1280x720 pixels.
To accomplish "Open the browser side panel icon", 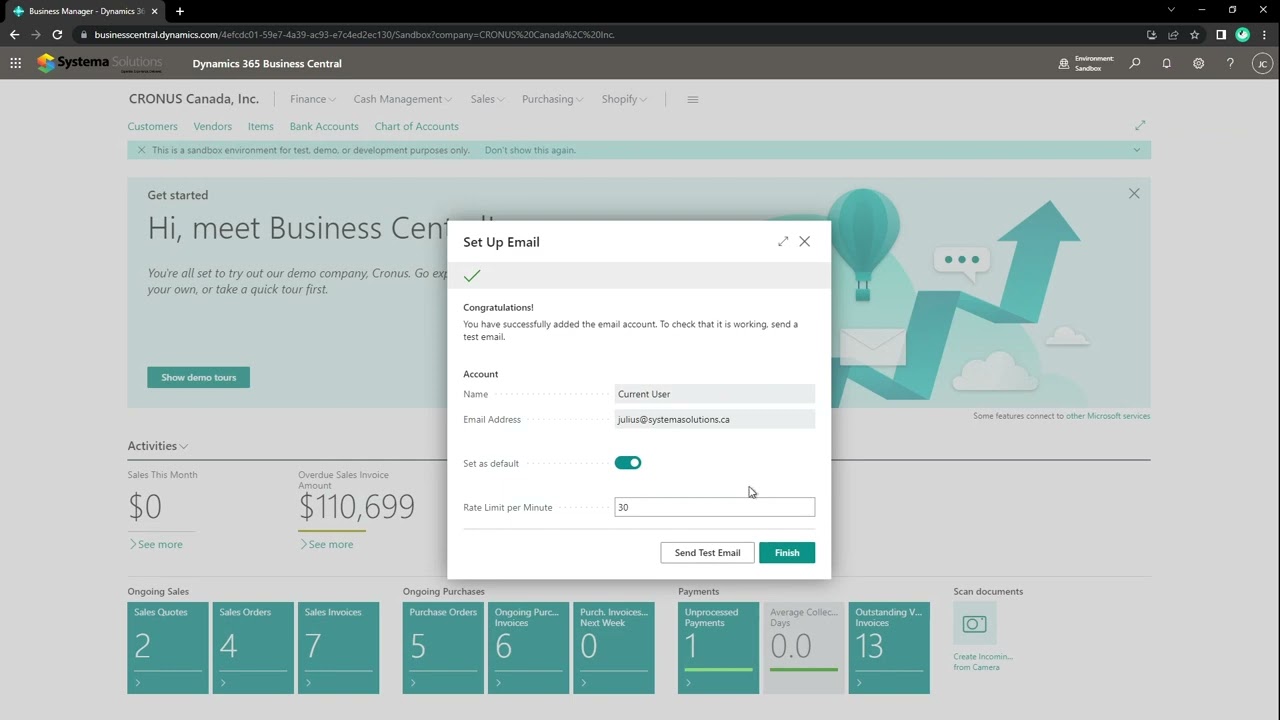I will point(1221,34).
